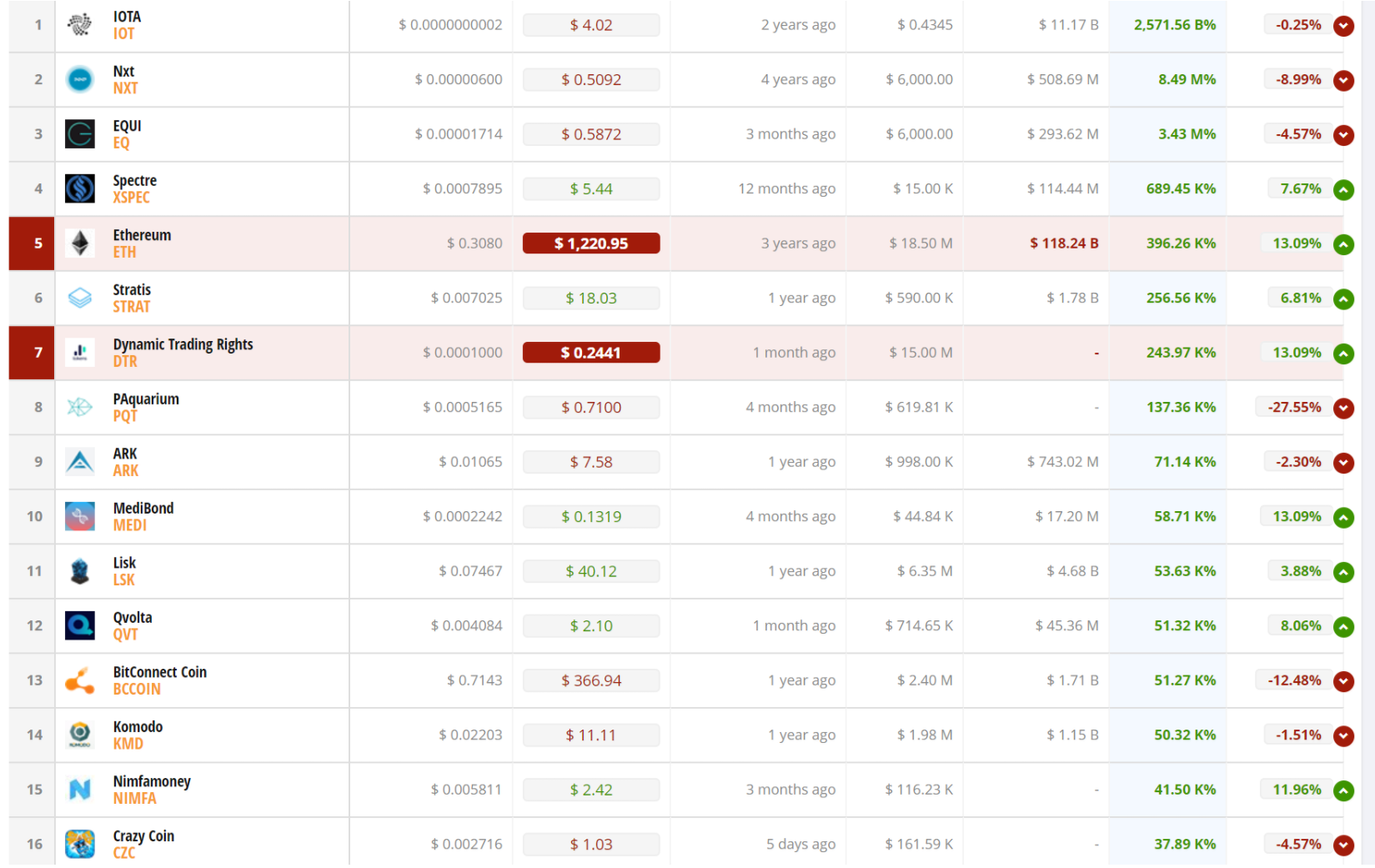Click the IOTA coin logo icon
1375x868 pixels.
click(x=80, y=25)
